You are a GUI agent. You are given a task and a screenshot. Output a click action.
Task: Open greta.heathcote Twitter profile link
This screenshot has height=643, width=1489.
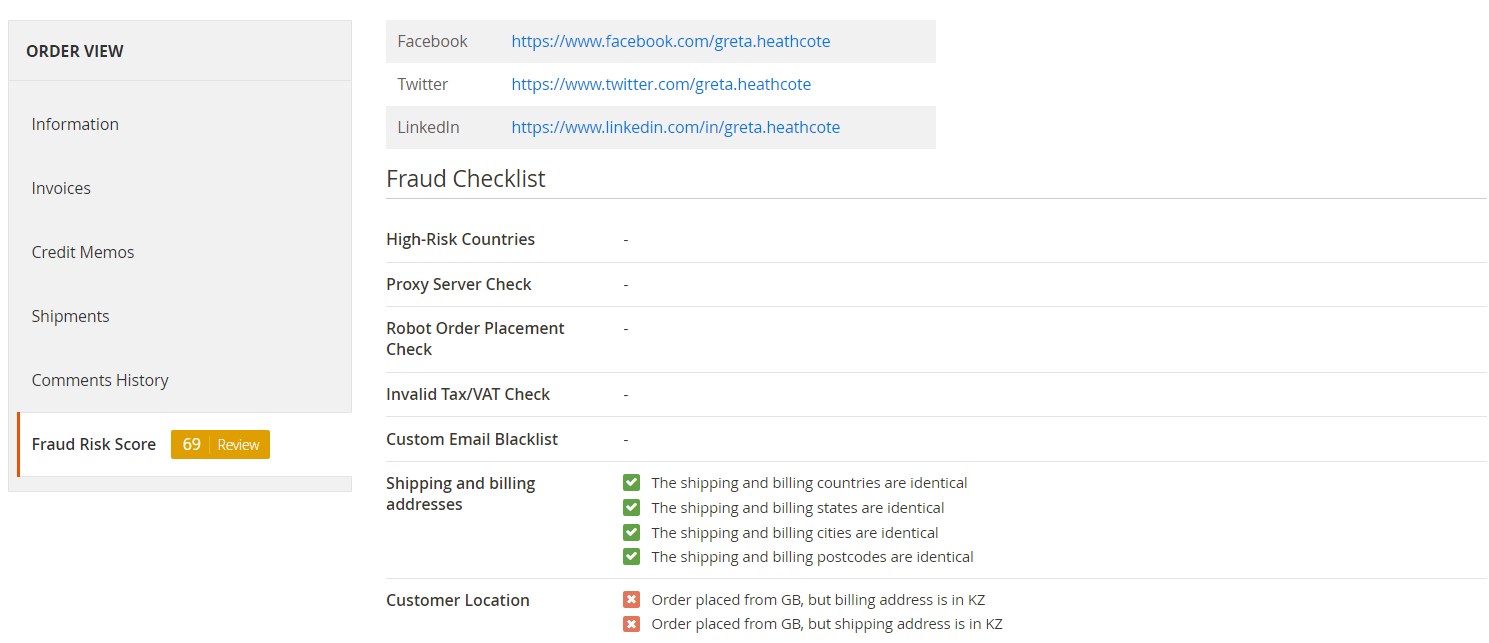[661, 84]
